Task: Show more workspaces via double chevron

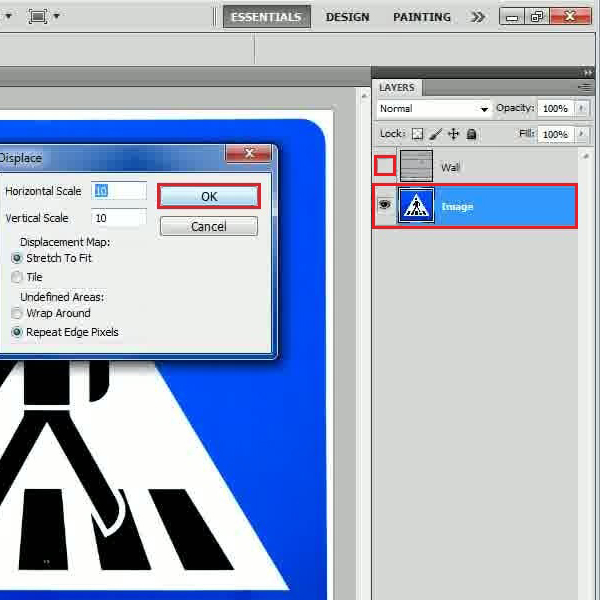Action: point(478,17)
